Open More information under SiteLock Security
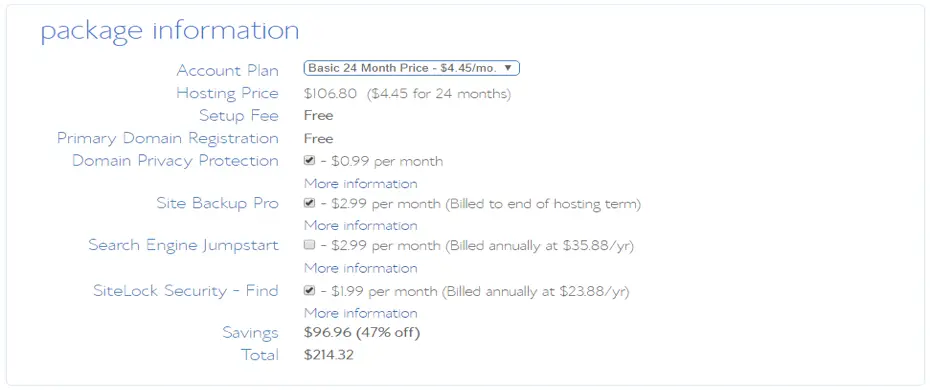Screen dimensions: 930x390 [x=361, y=312]
